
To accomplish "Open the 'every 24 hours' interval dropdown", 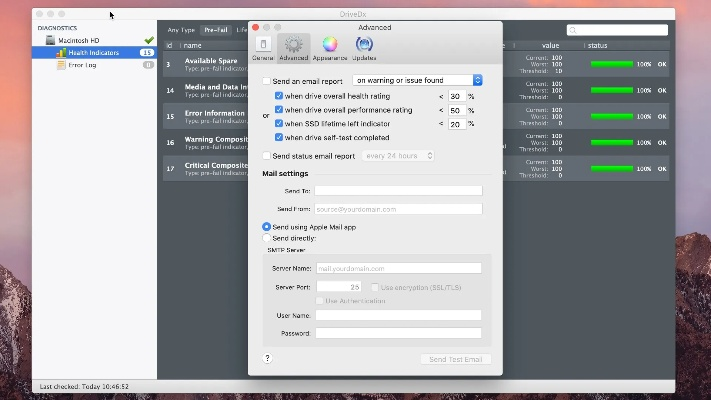I will tap(399, 156).
